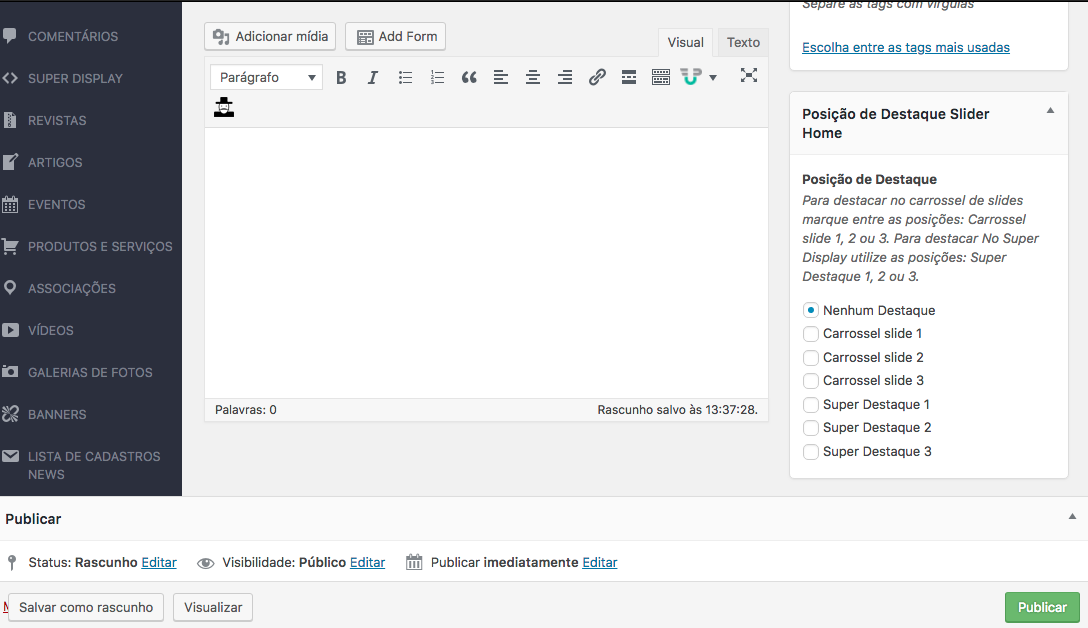Click the Visualizar button
Screen dimensions: 1088x628
click(213, 607)
